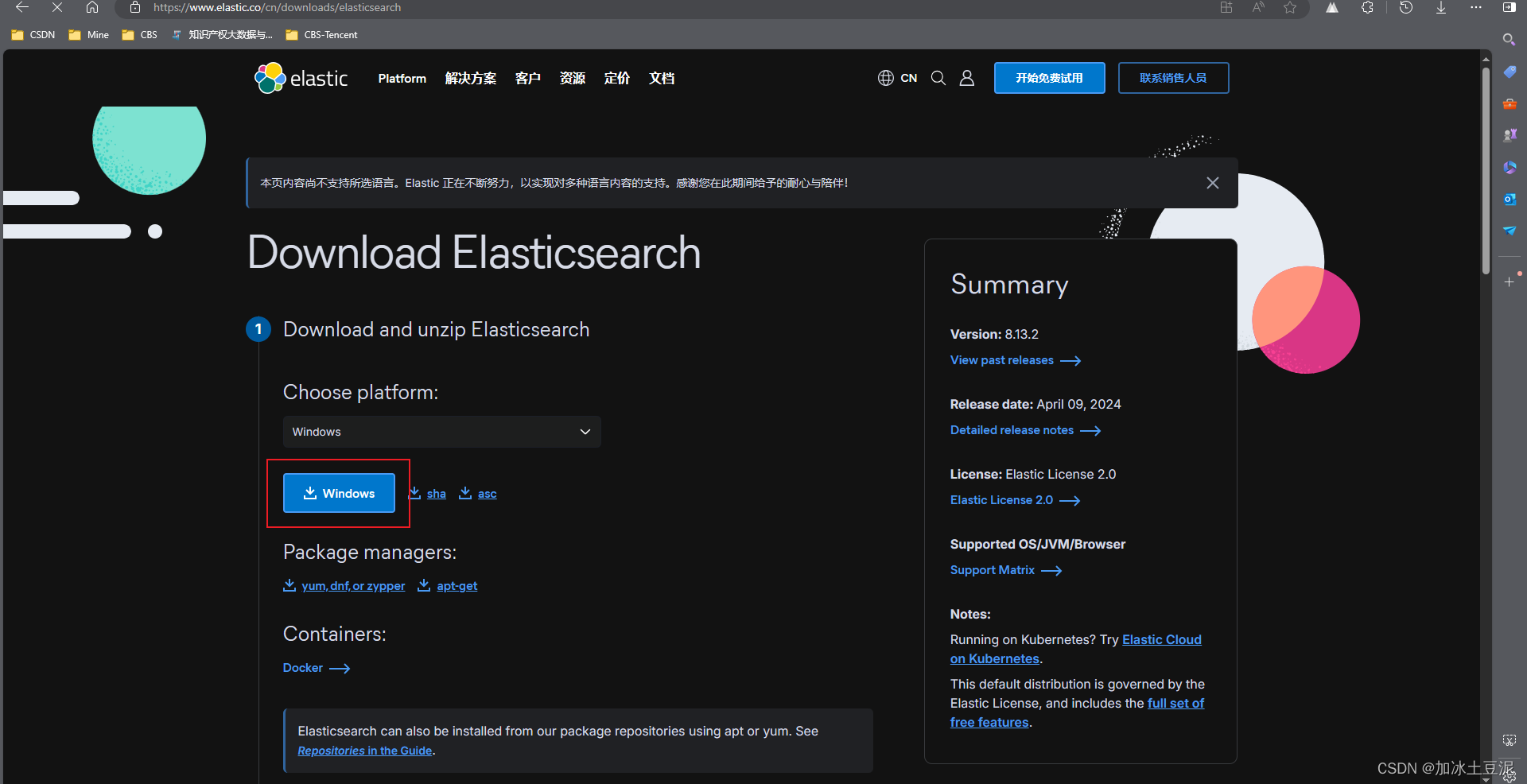Click the 开始免费试用 button
Viewport: 1527px width, 784px height.
click(x=1049, y=78)
